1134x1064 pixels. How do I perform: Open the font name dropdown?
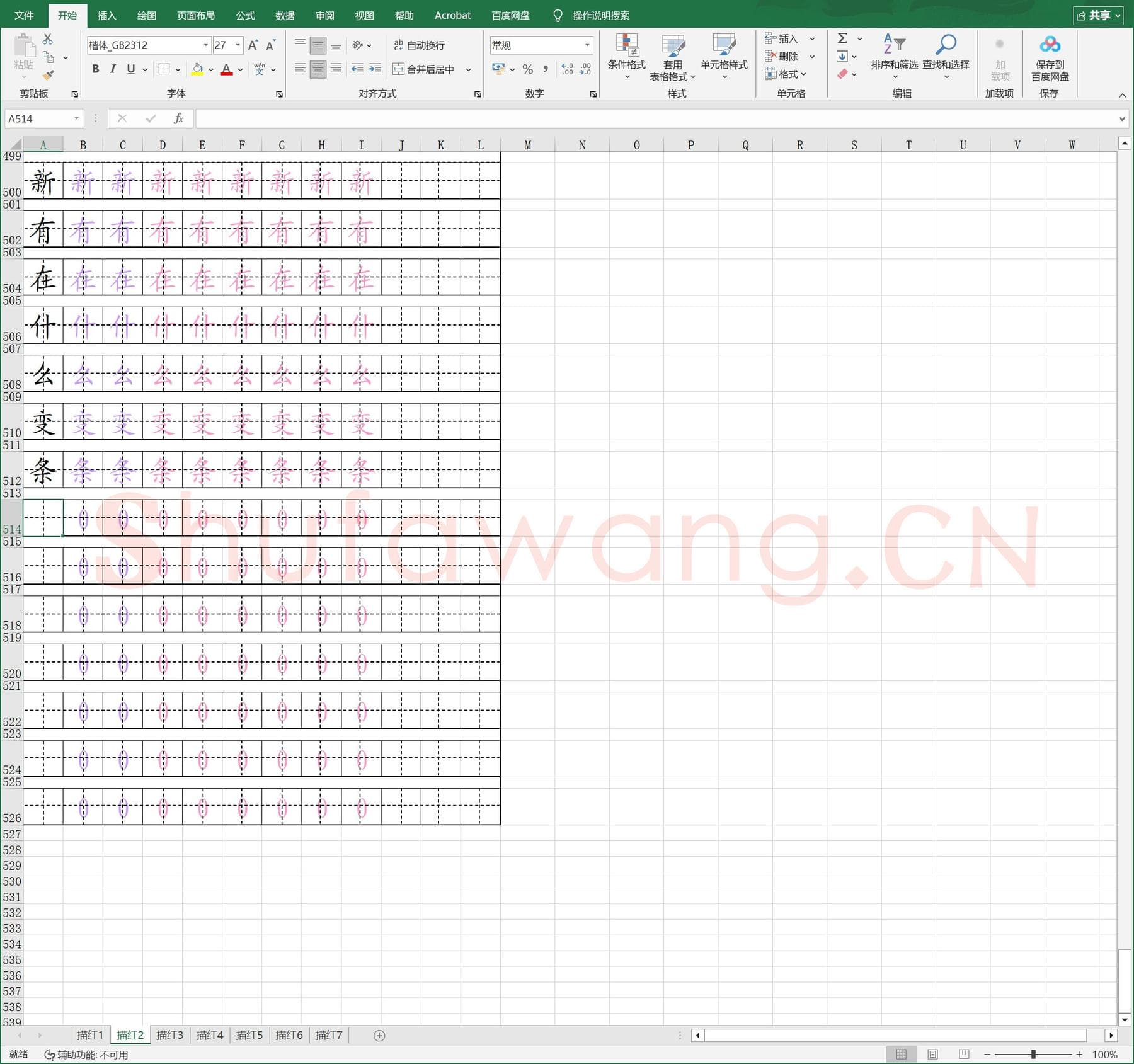(205, 45)
